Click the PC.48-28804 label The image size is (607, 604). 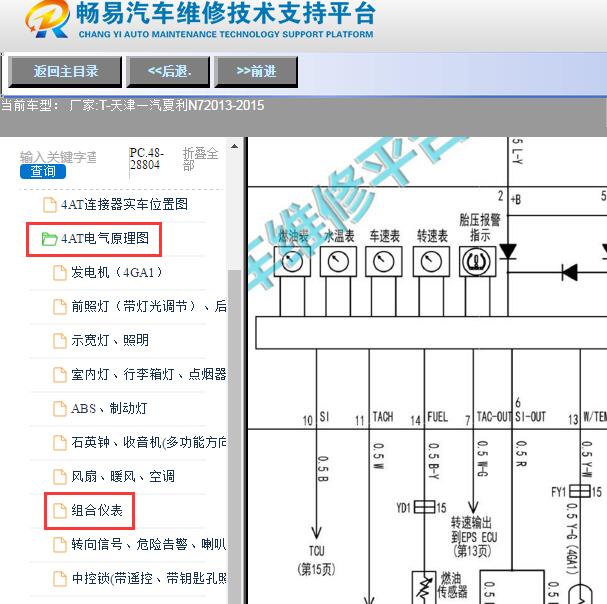[146, 159]
